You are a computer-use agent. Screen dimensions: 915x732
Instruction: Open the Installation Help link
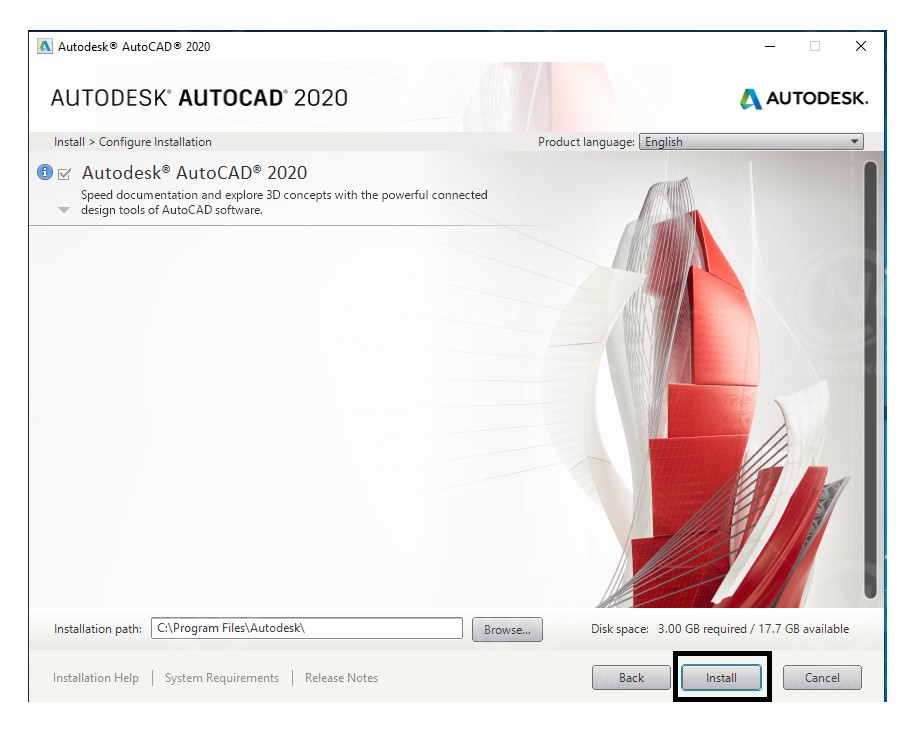(x=96, y=678)
